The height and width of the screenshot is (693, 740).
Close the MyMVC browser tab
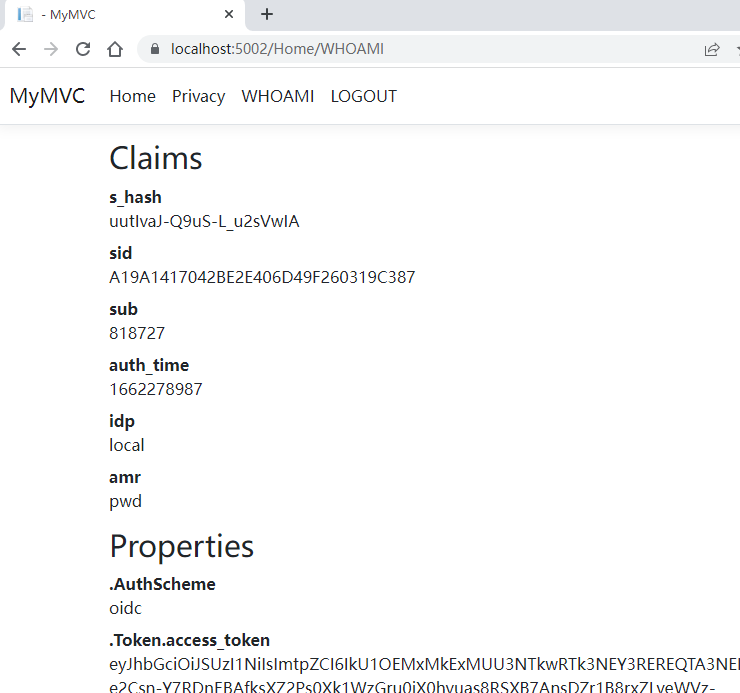[x=230, y=15]
